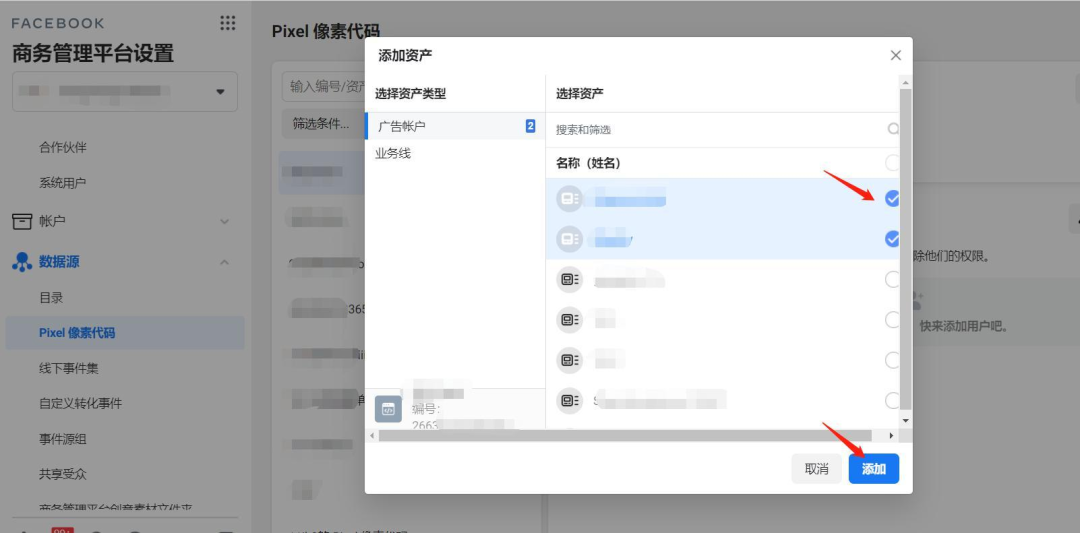
Task: Open 合作伙伴 in the sidebar
Action: 63,147
